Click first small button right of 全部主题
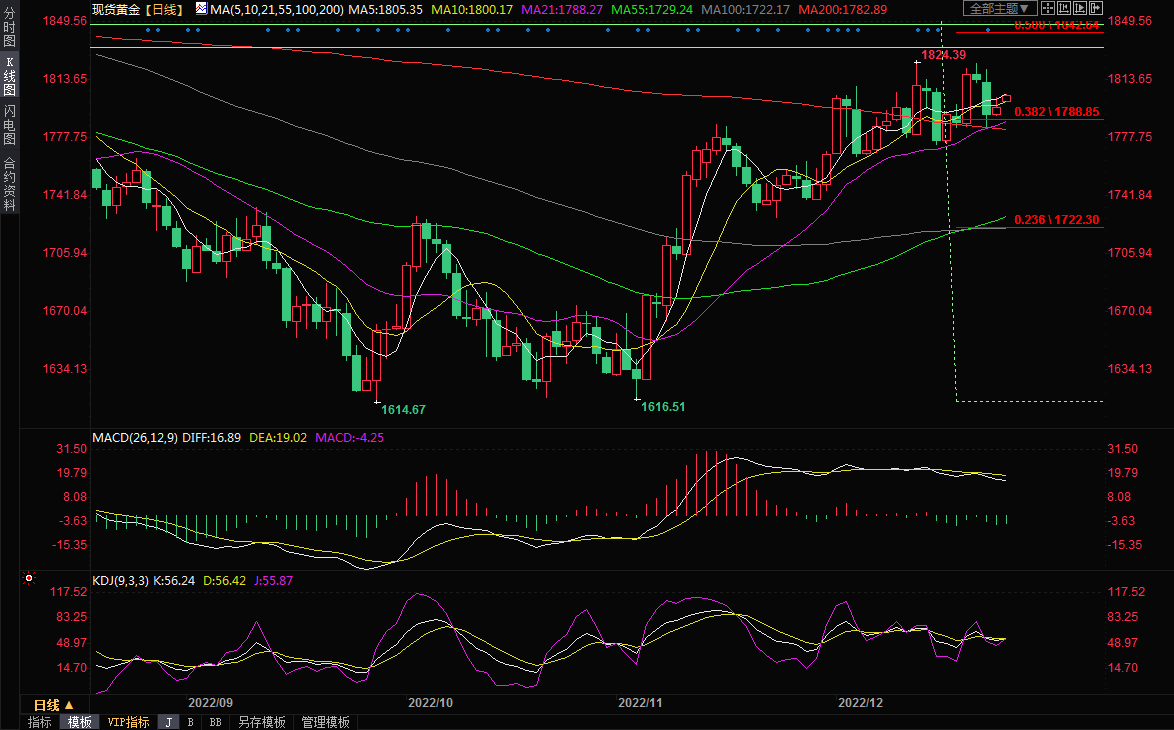 pos(1047,8)
